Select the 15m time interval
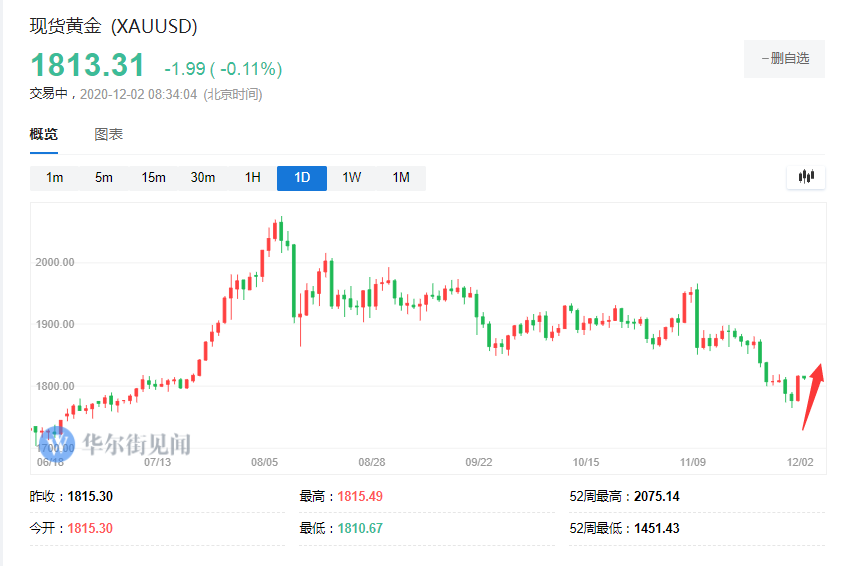Viewport: 850px width, 566px height. click(153, 178)
